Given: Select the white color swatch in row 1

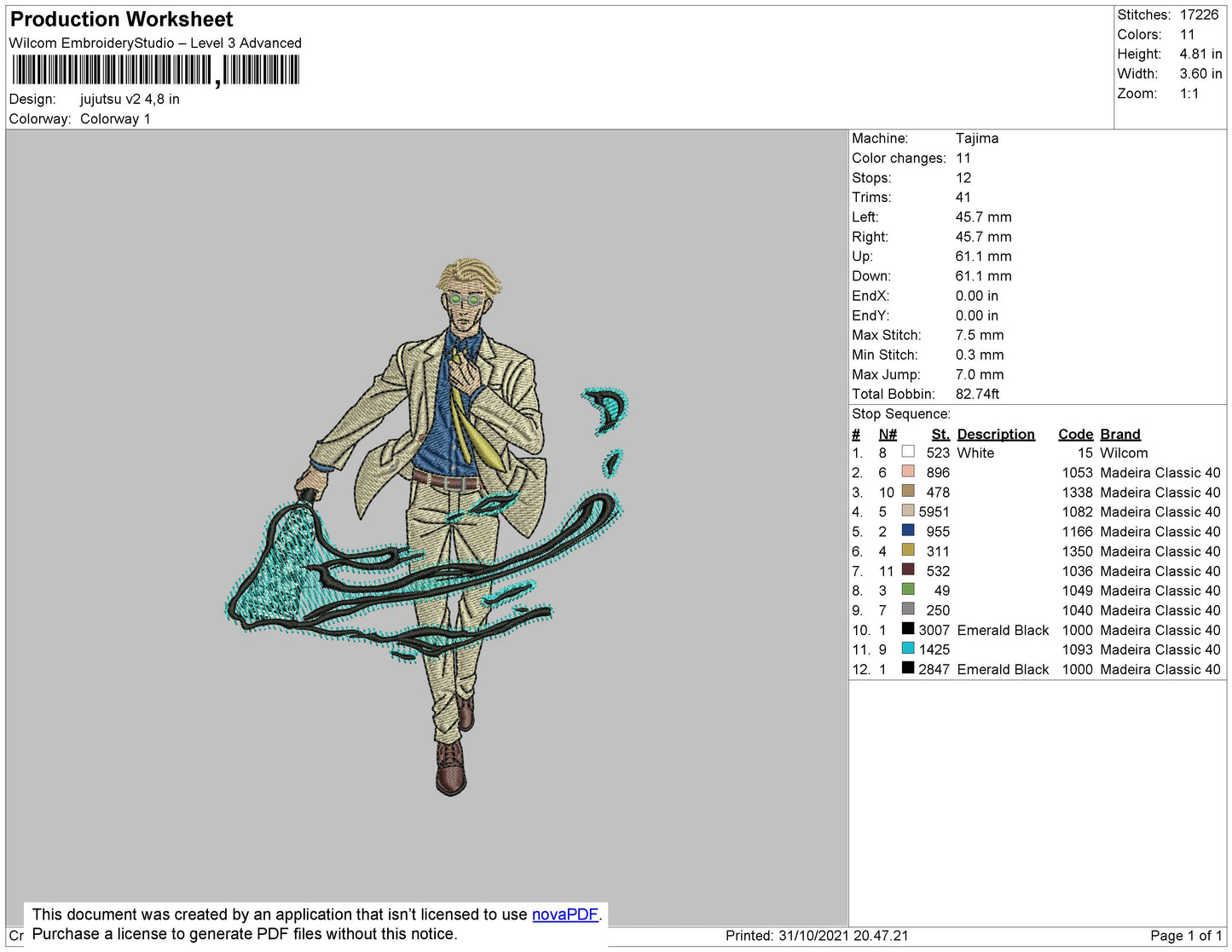Looking at the screenshot, I should point(908,452).
